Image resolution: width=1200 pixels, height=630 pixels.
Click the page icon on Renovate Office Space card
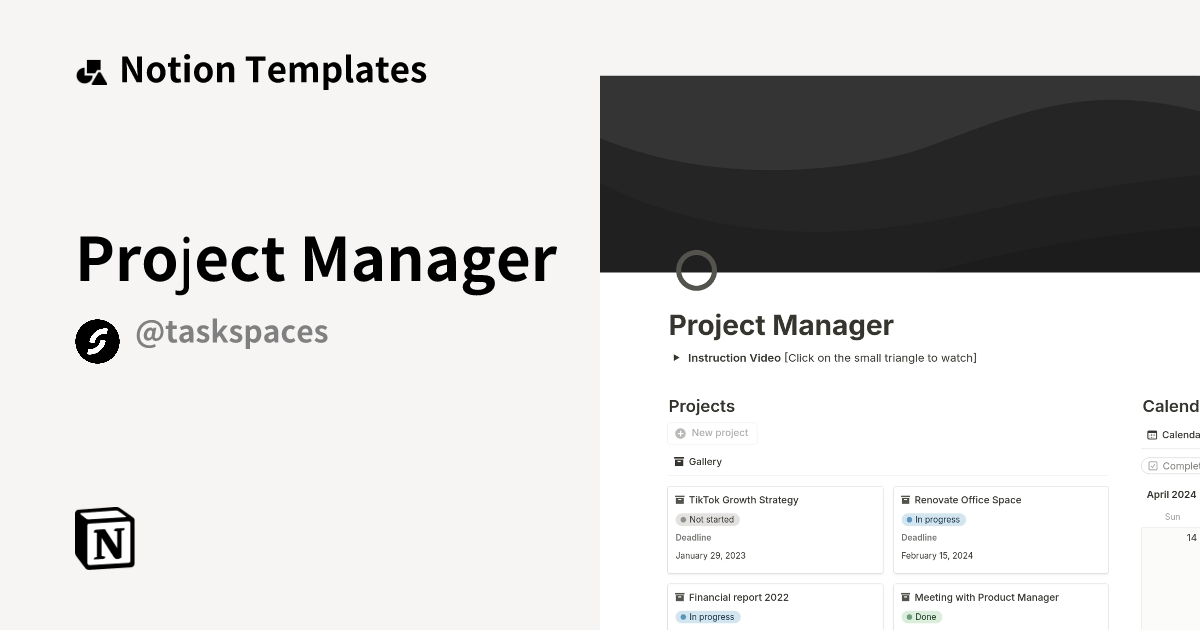(x=906, y=499)
